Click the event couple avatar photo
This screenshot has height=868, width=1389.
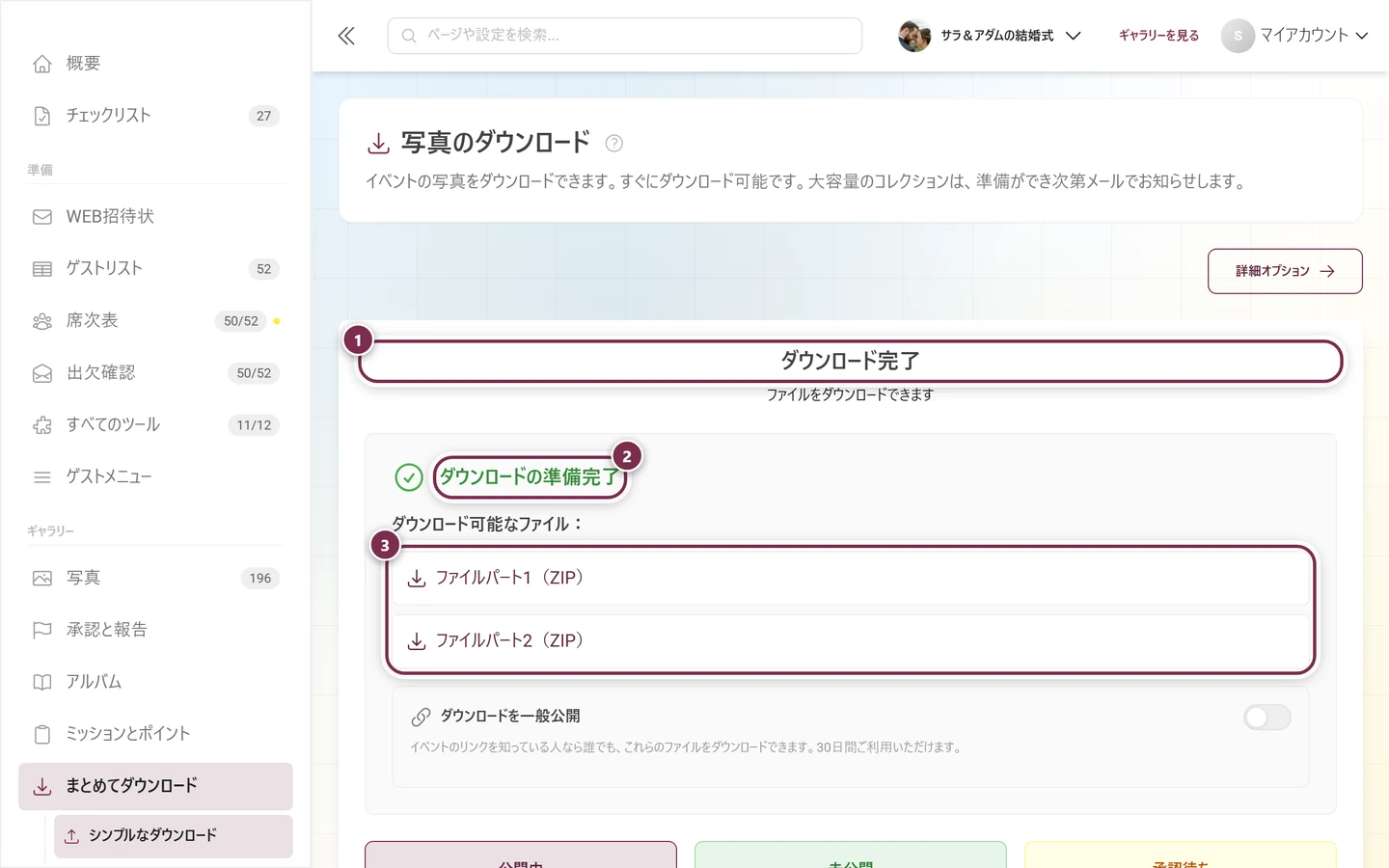tap(913, 36)
